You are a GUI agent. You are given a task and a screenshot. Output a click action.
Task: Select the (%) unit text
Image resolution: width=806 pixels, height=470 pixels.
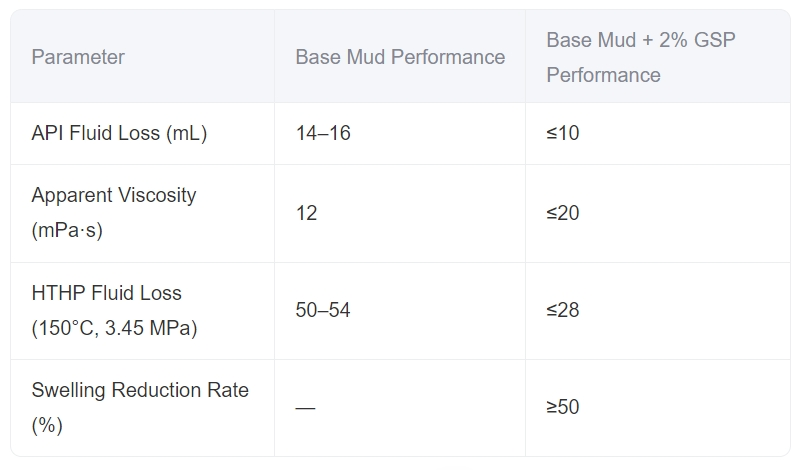47,425
